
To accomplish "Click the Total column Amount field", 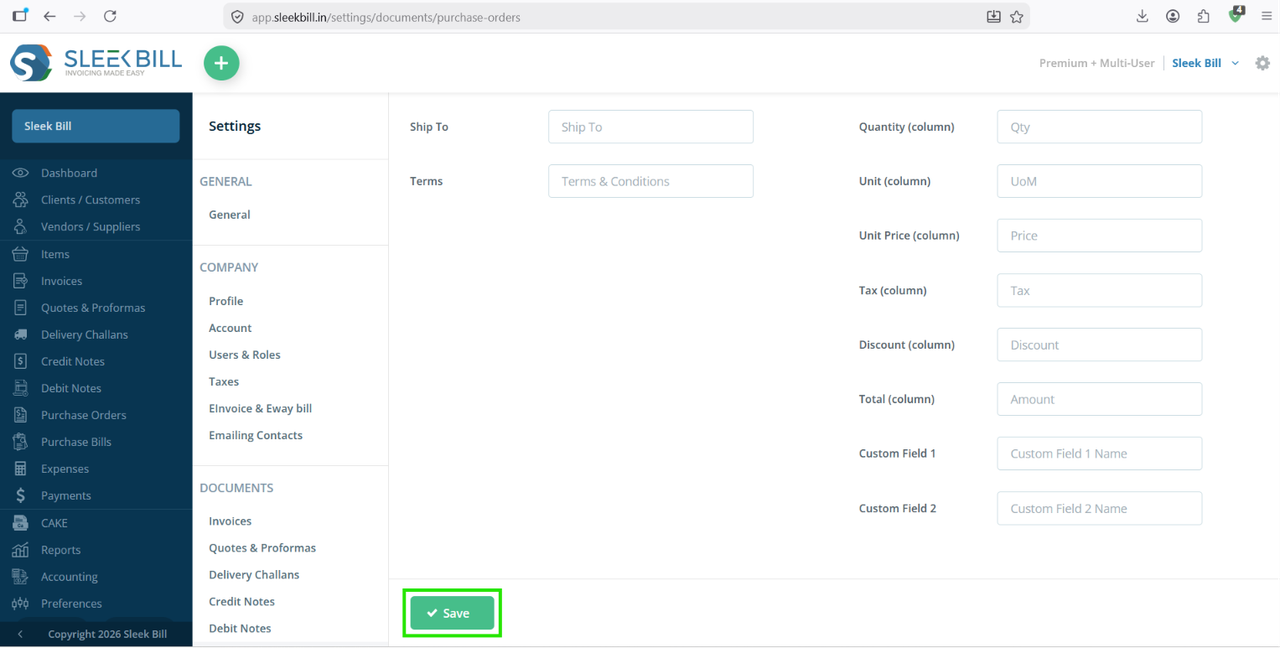I will 1099,399.
